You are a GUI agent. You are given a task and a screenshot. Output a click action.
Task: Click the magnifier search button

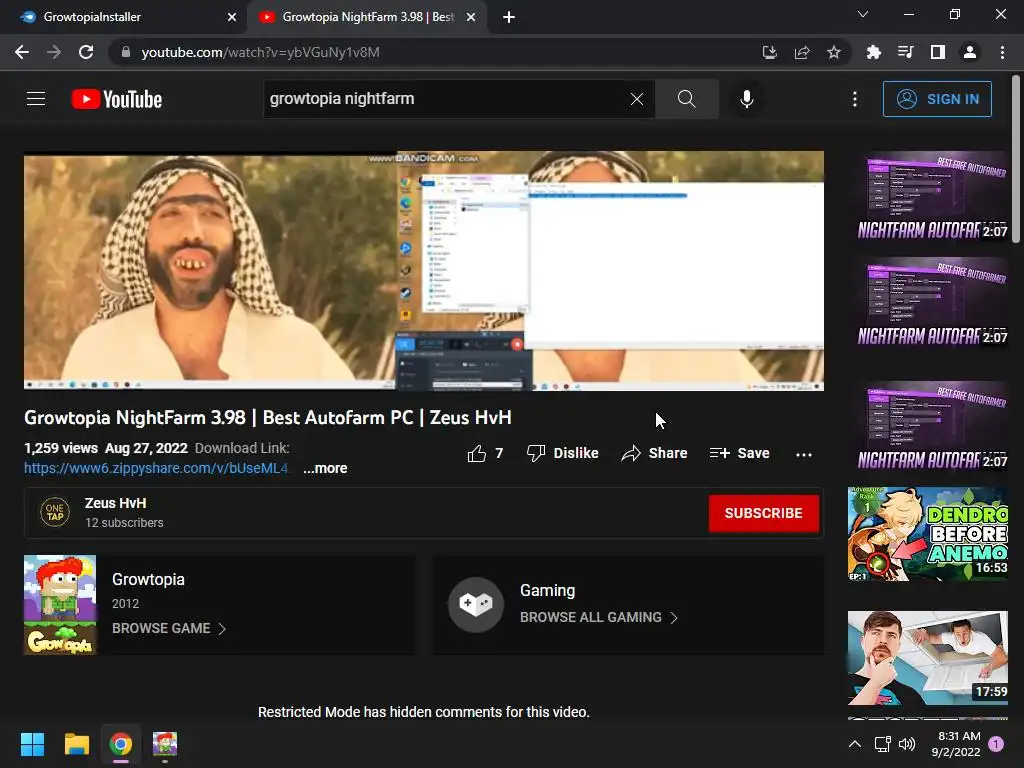[686, 99]
